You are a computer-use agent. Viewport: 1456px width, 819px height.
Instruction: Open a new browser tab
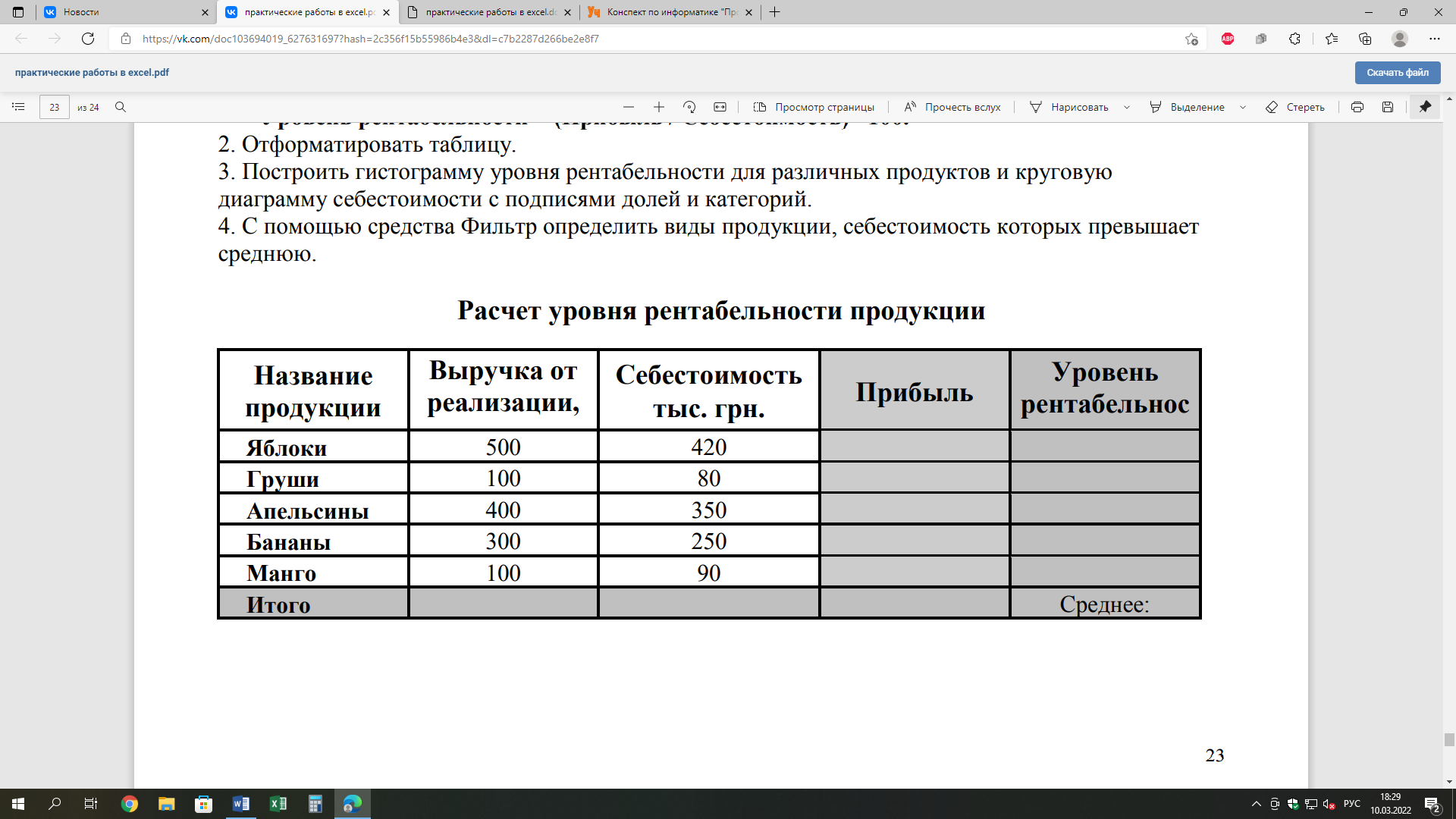point(774,12)
